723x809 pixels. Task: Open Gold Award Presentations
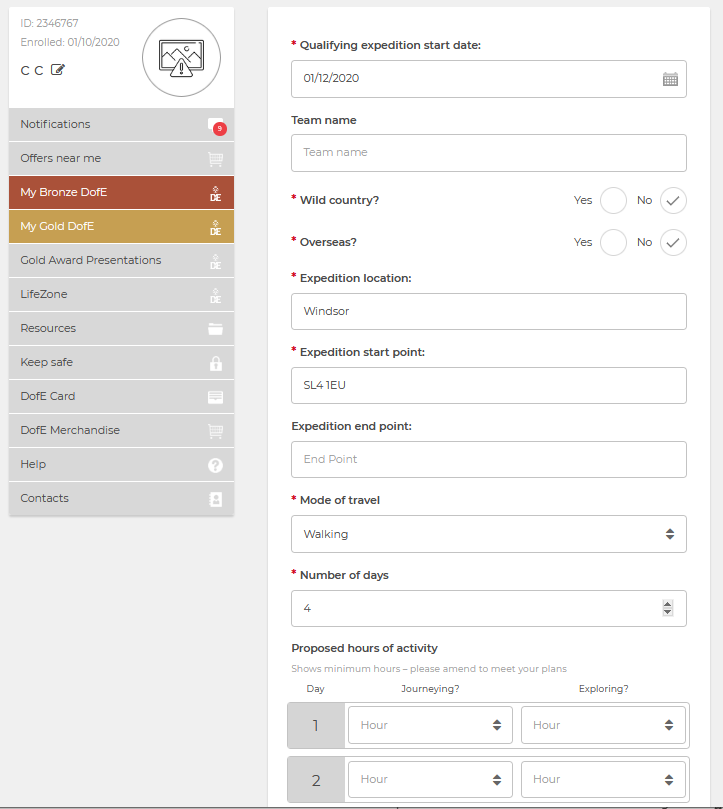[121, 261]
